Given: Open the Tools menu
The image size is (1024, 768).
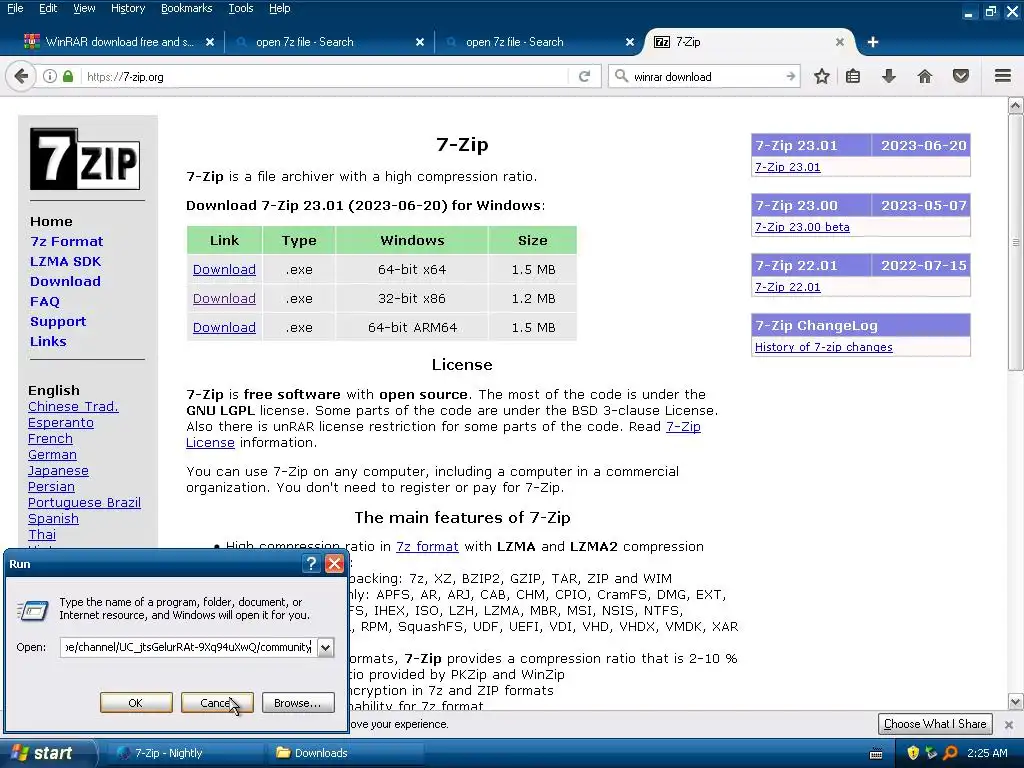Looking at the screenshot, I should point(240,8).
